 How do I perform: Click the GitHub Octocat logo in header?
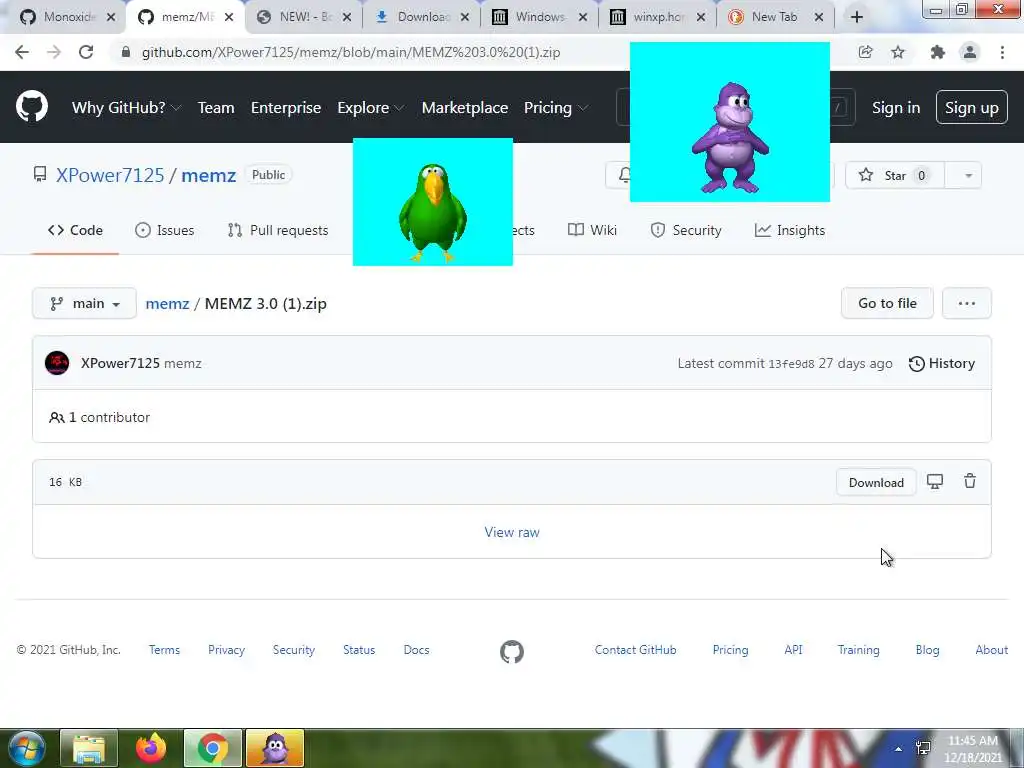[x=31, y=107]
